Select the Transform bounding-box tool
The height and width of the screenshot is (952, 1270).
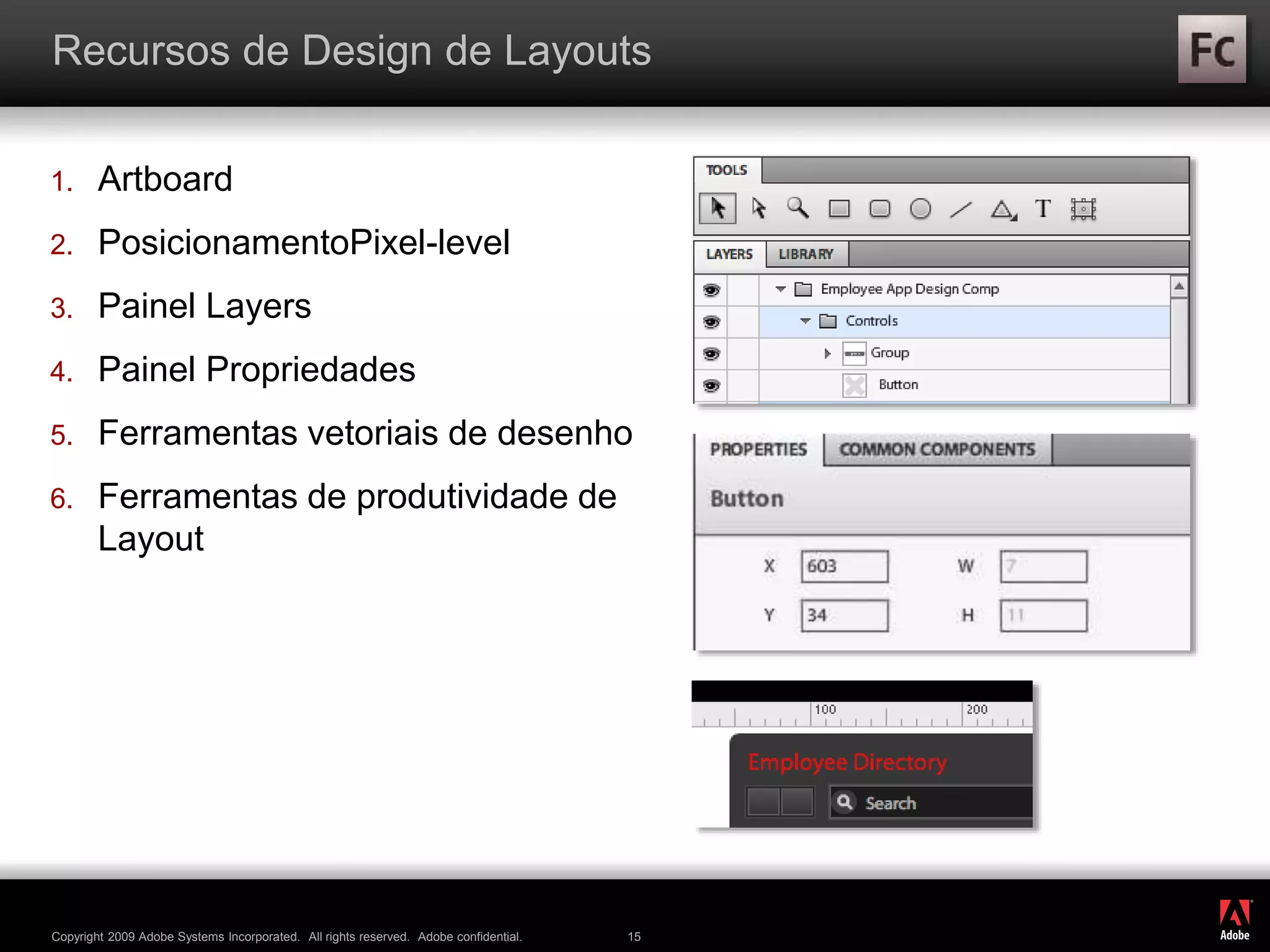[x=1083, y=209]
